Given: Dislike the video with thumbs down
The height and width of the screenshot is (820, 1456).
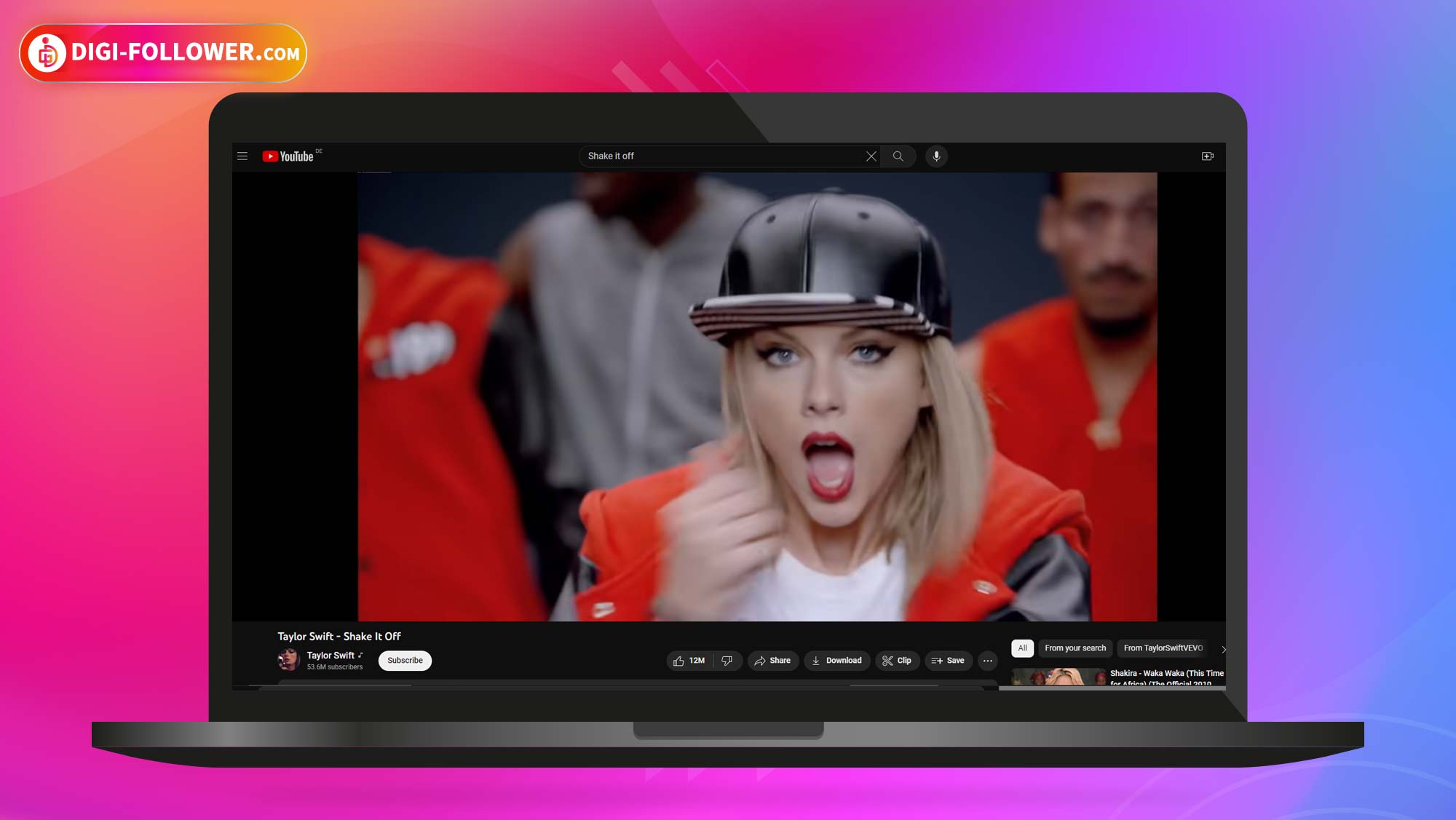Looking at the screenshot, I should point(727,661).
